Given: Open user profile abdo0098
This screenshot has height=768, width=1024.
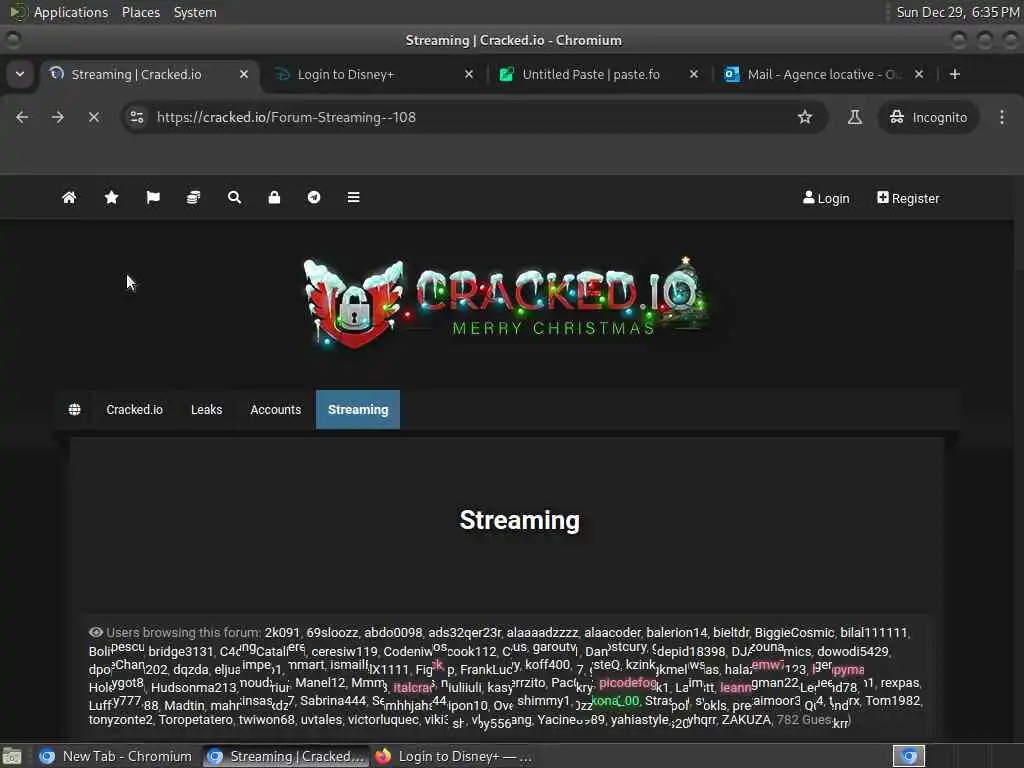Looking at the screenshot, I should (393, 633).
